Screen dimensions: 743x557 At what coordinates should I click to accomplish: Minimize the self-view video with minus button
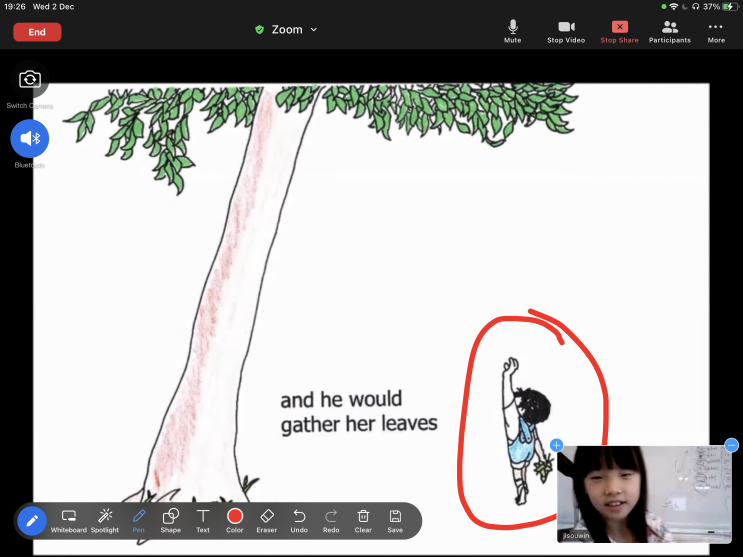(732, 445)
